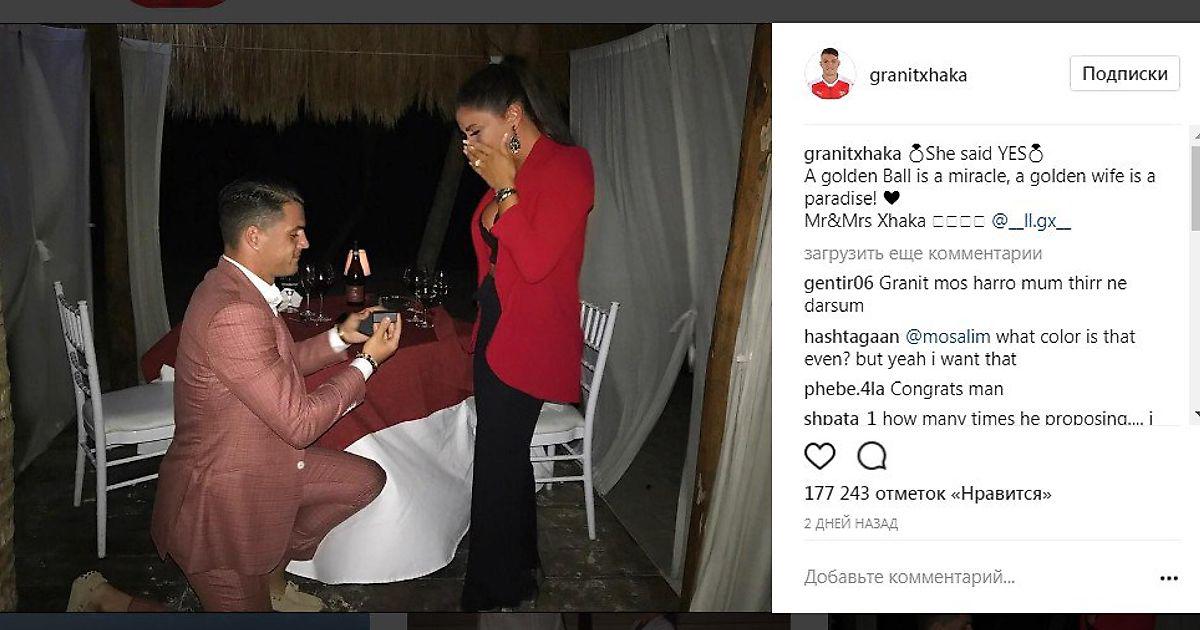This screenshot has width=1200, height=630.
Task: Open the proposal photo
Action: (386, 318)
